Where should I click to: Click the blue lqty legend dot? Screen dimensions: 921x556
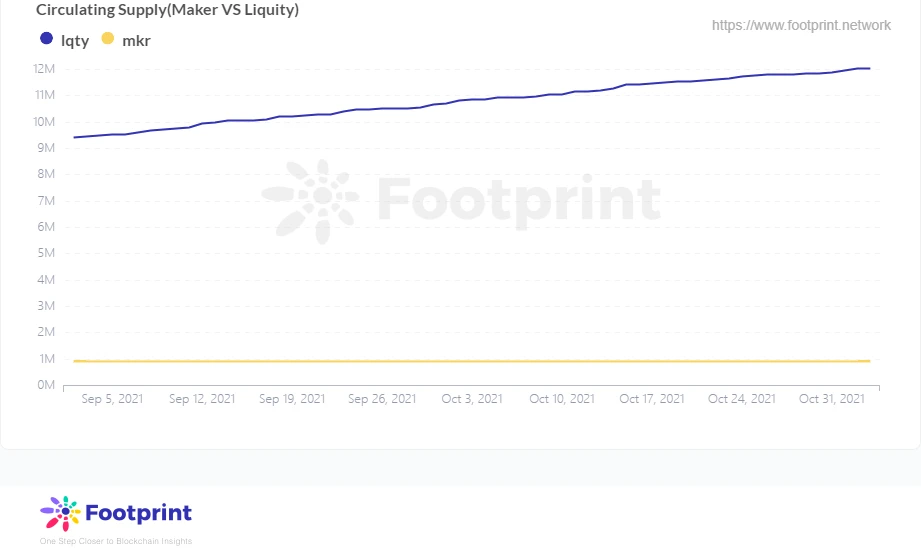[x=46, y=39]
